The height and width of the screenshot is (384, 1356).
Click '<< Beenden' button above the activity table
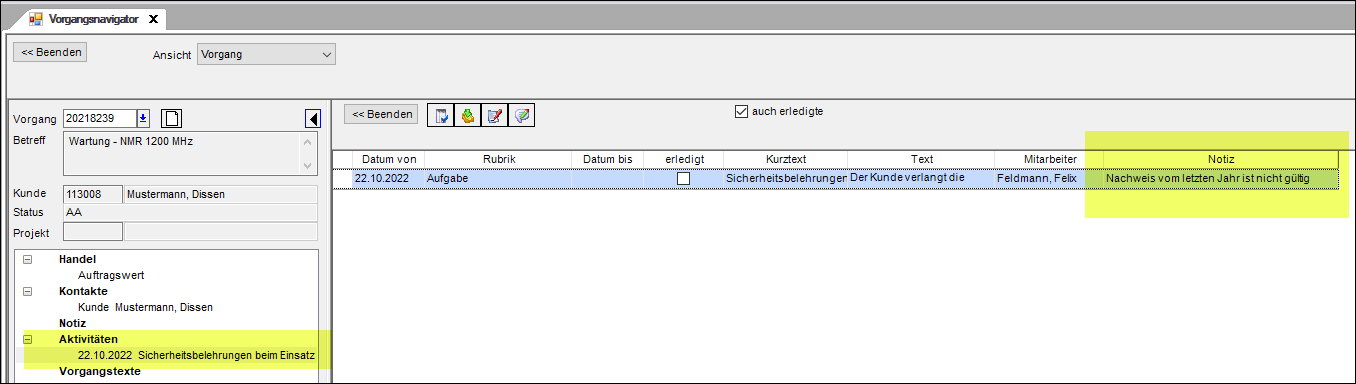click(381, 114)
